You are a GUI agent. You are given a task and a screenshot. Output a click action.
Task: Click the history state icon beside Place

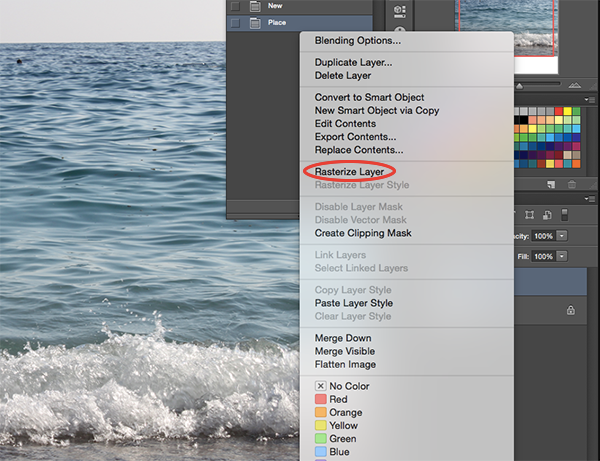point(255,23)
